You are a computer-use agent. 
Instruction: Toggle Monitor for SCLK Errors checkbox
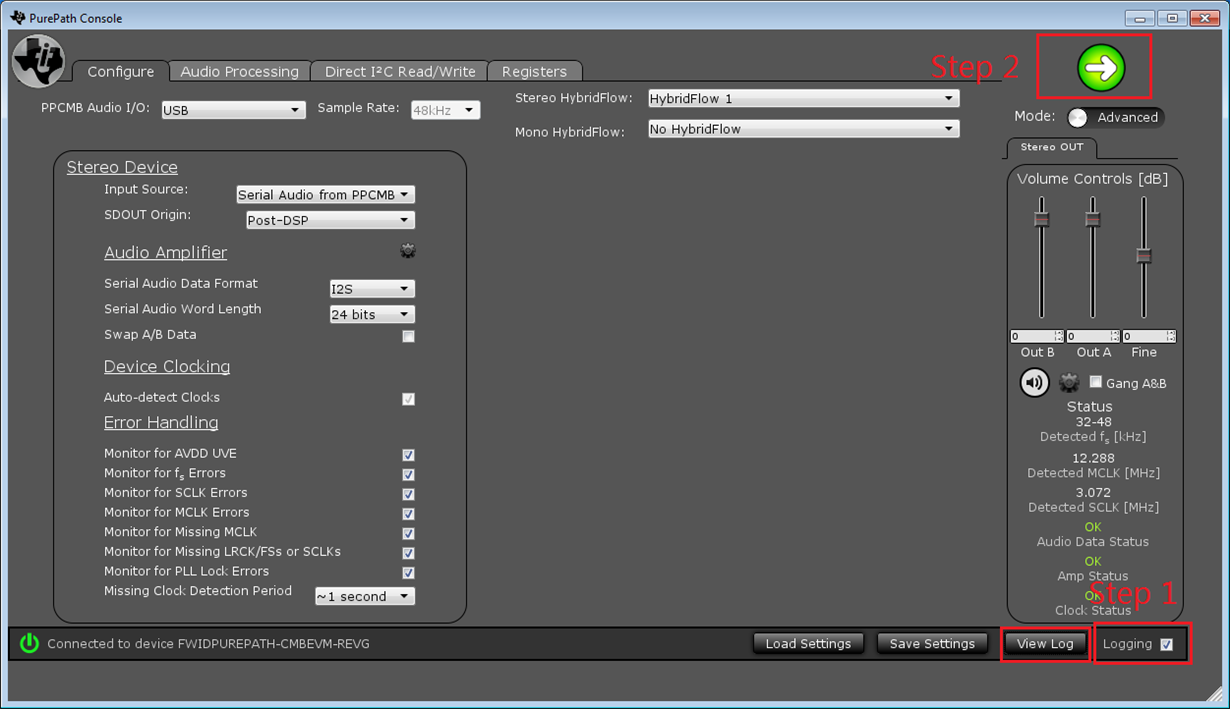pyautogui.click(x=408, y=494)
